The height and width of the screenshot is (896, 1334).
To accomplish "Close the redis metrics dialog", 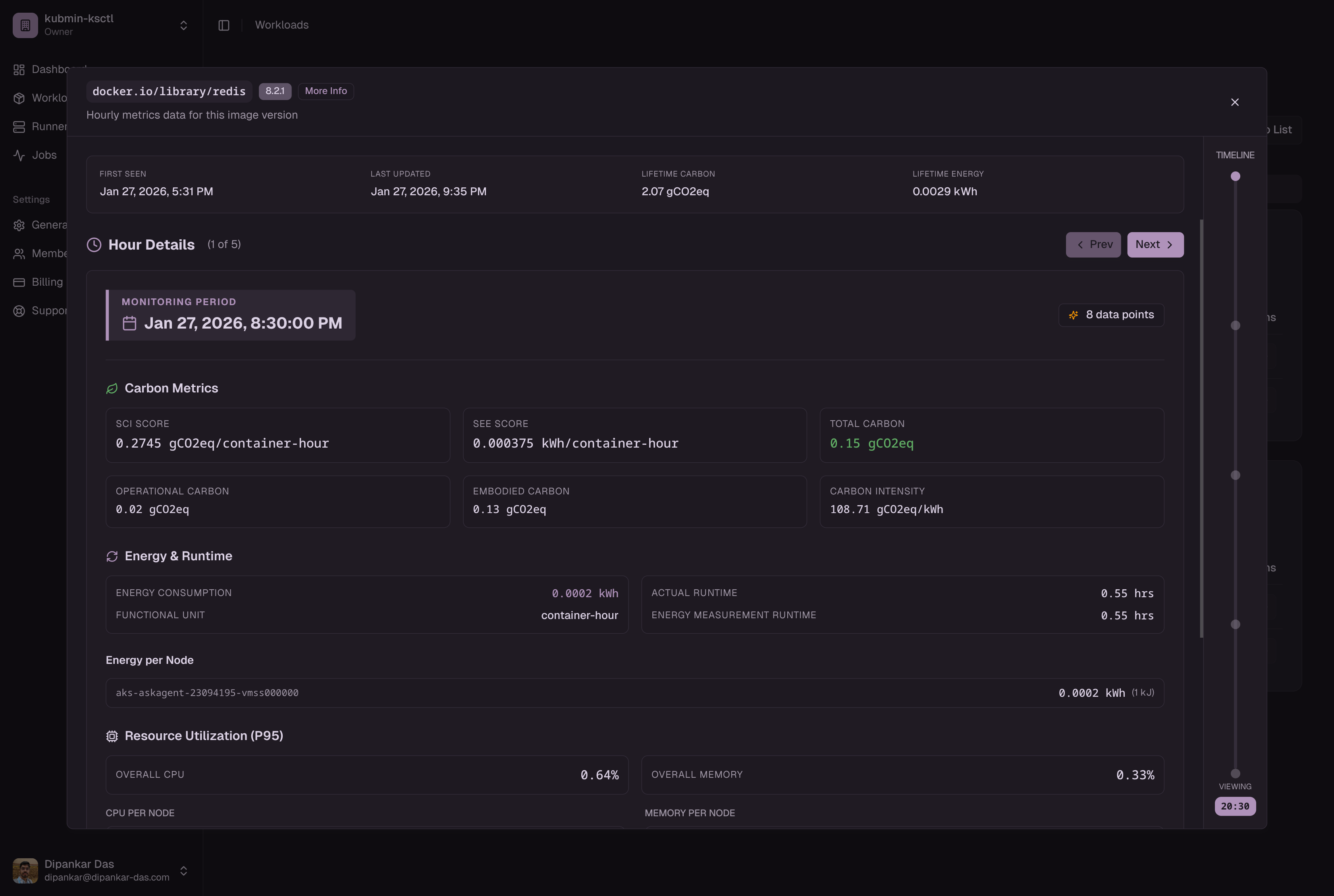I will click(x=1234, y=102).
